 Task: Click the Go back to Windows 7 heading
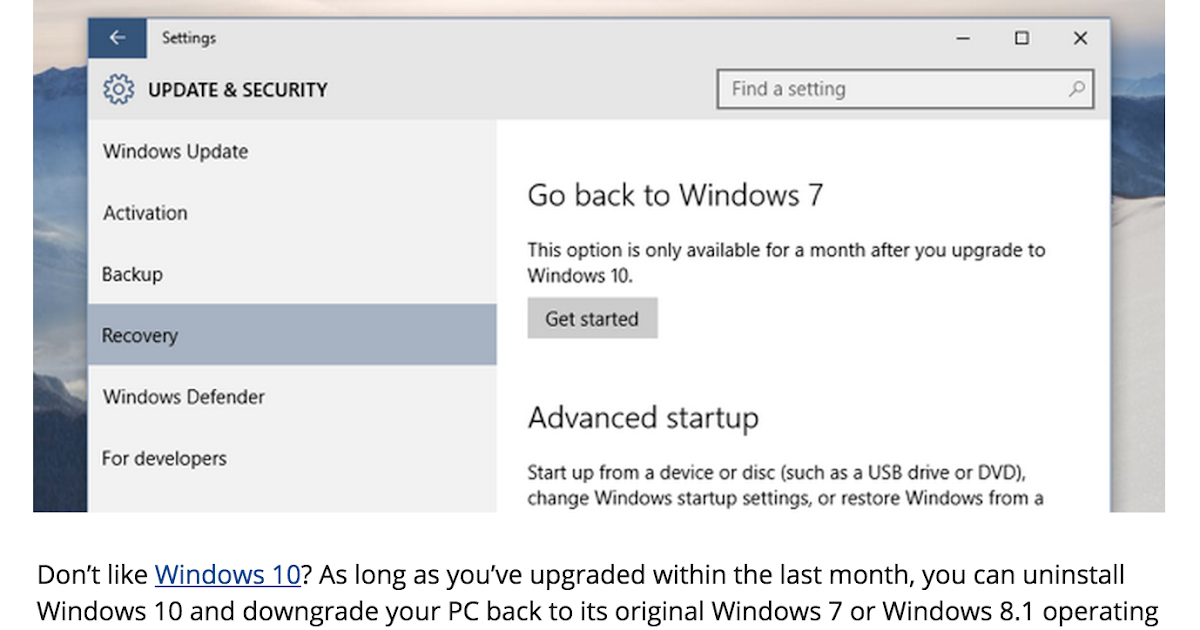(675, 195)
